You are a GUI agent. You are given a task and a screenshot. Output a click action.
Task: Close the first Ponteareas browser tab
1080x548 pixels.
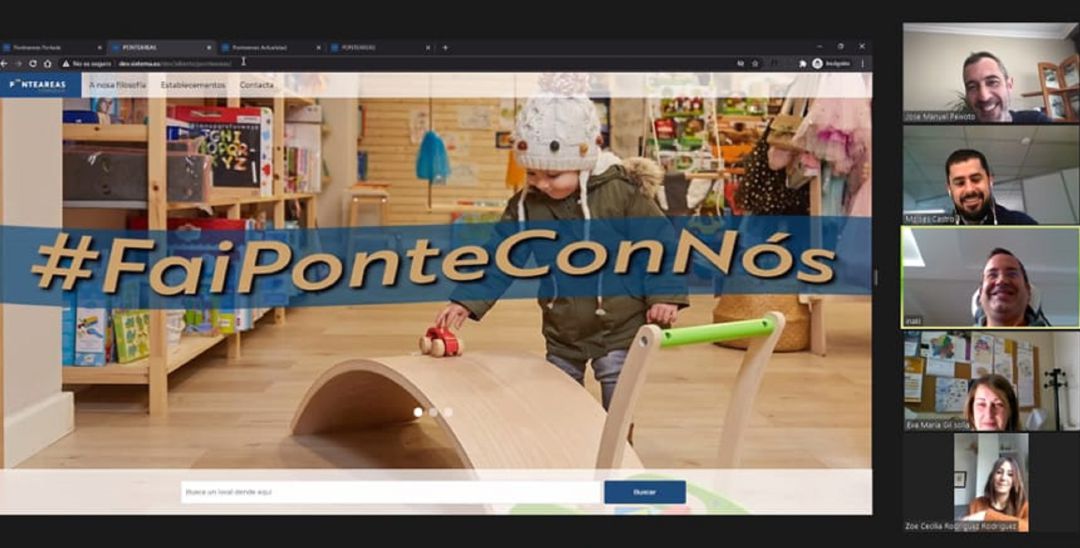99,48
